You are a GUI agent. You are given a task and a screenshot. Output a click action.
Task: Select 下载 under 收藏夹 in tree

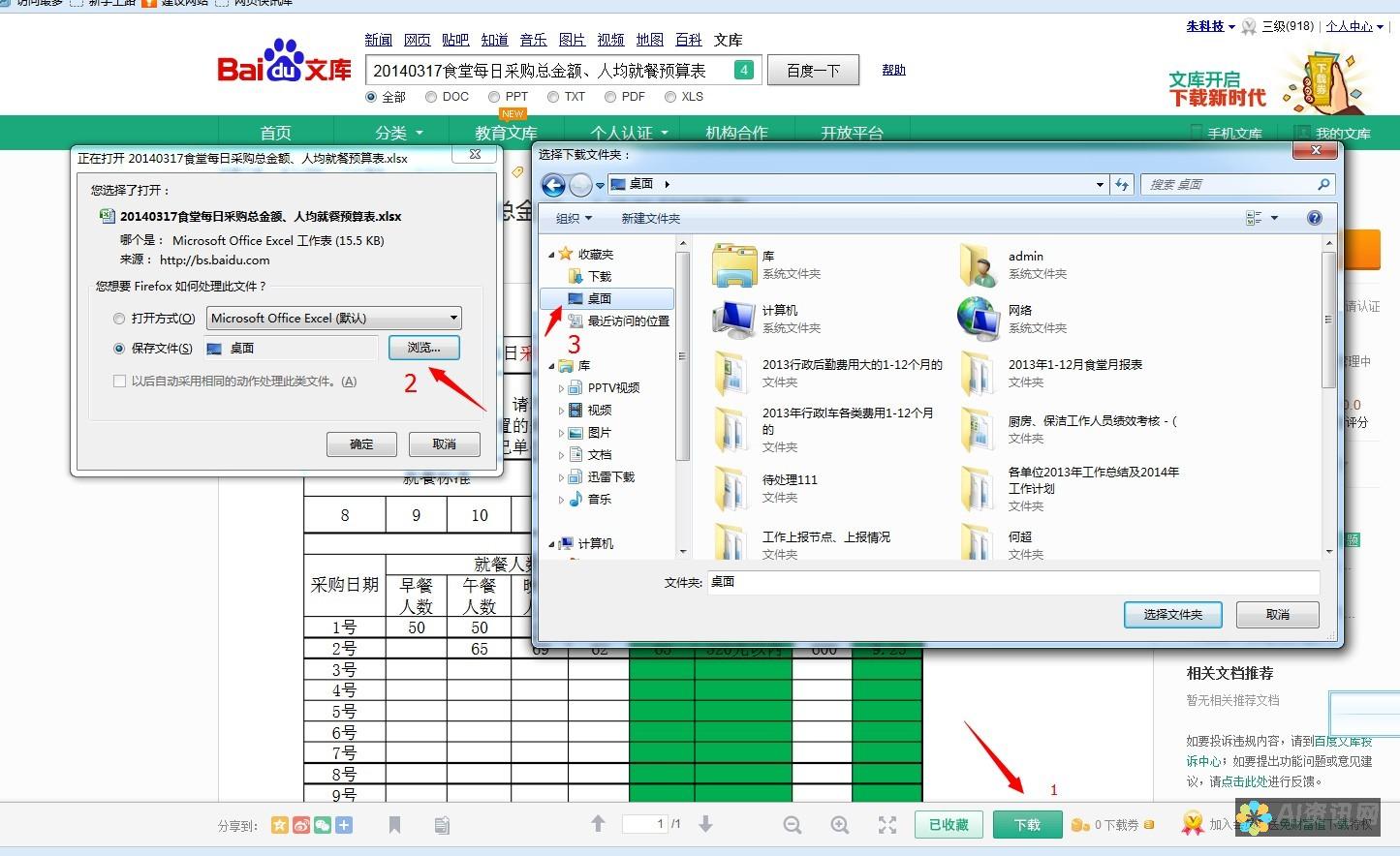pos(600,277)
